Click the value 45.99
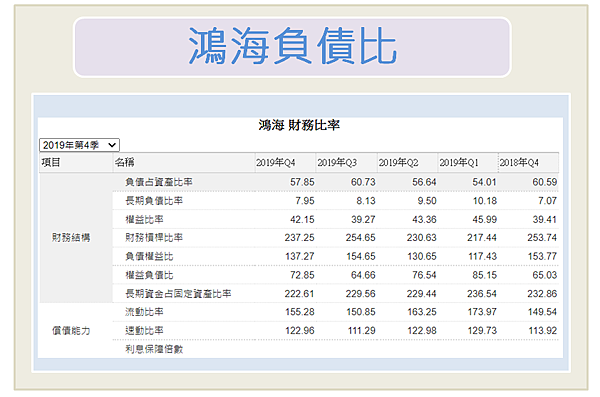600x397 pixels. tap(484, 220)
